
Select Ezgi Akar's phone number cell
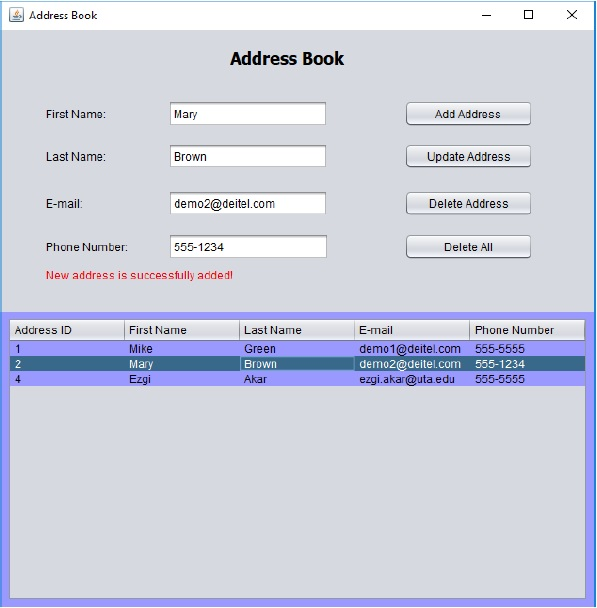click(527, 379)
